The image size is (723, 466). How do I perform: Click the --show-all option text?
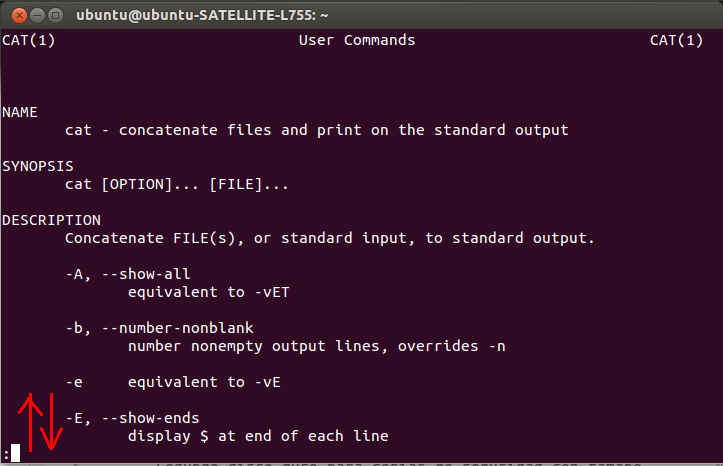146,274
